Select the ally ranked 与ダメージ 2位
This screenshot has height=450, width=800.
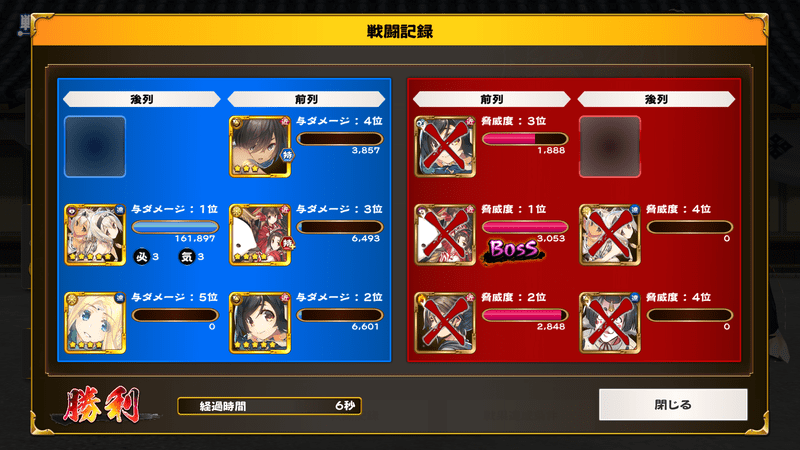coord(260,323)
